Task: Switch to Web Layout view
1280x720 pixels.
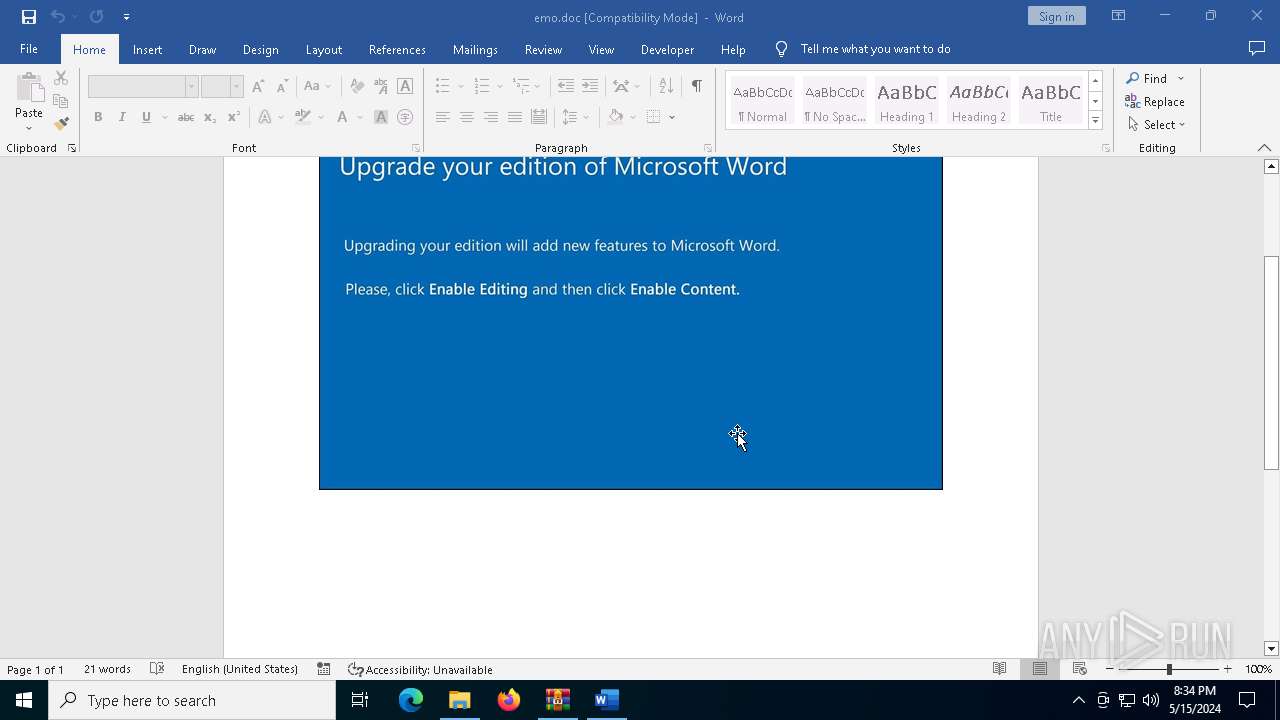Action: click(1079, 669)
